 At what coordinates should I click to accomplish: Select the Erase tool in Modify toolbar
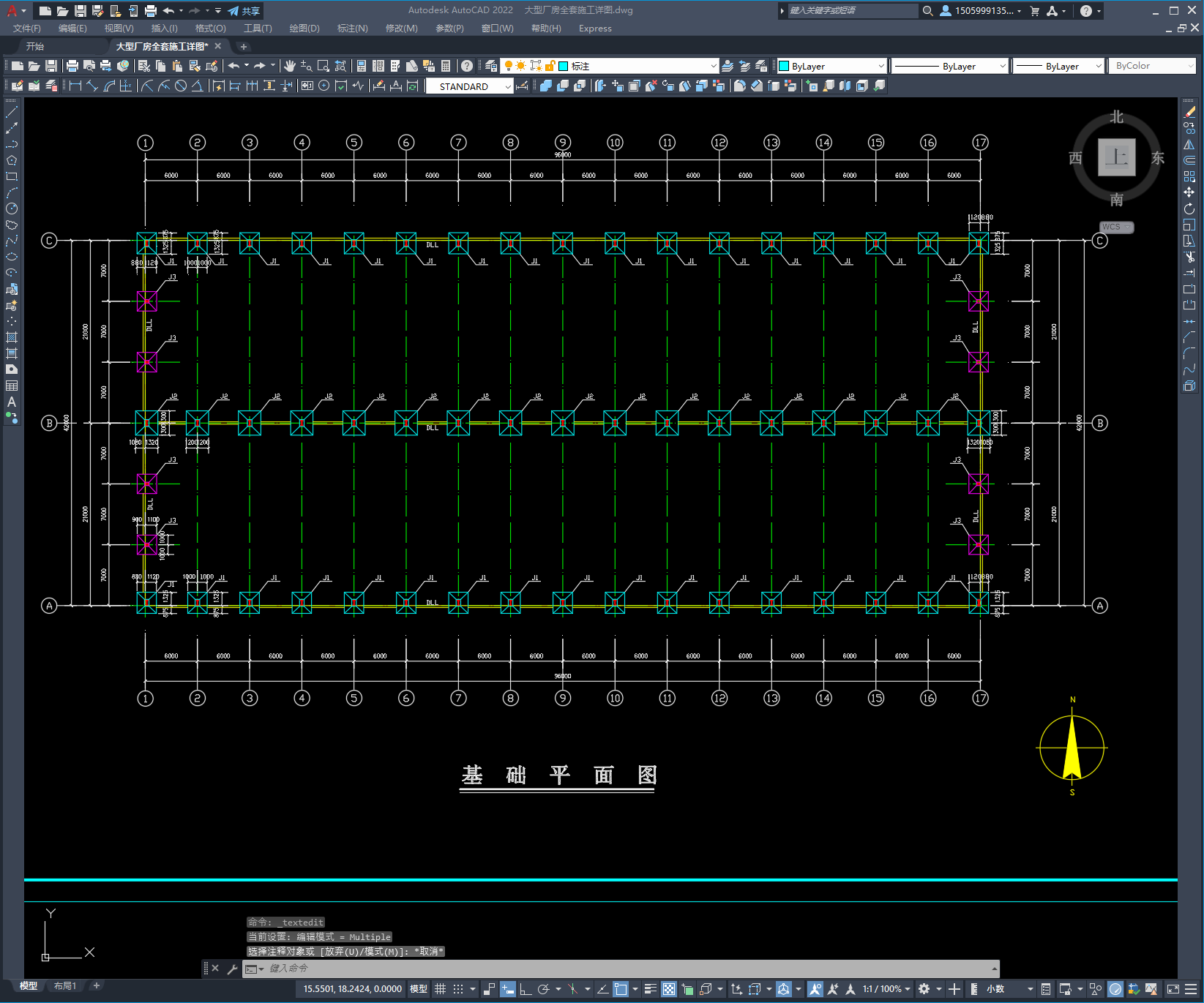(x=1189, y=112)
